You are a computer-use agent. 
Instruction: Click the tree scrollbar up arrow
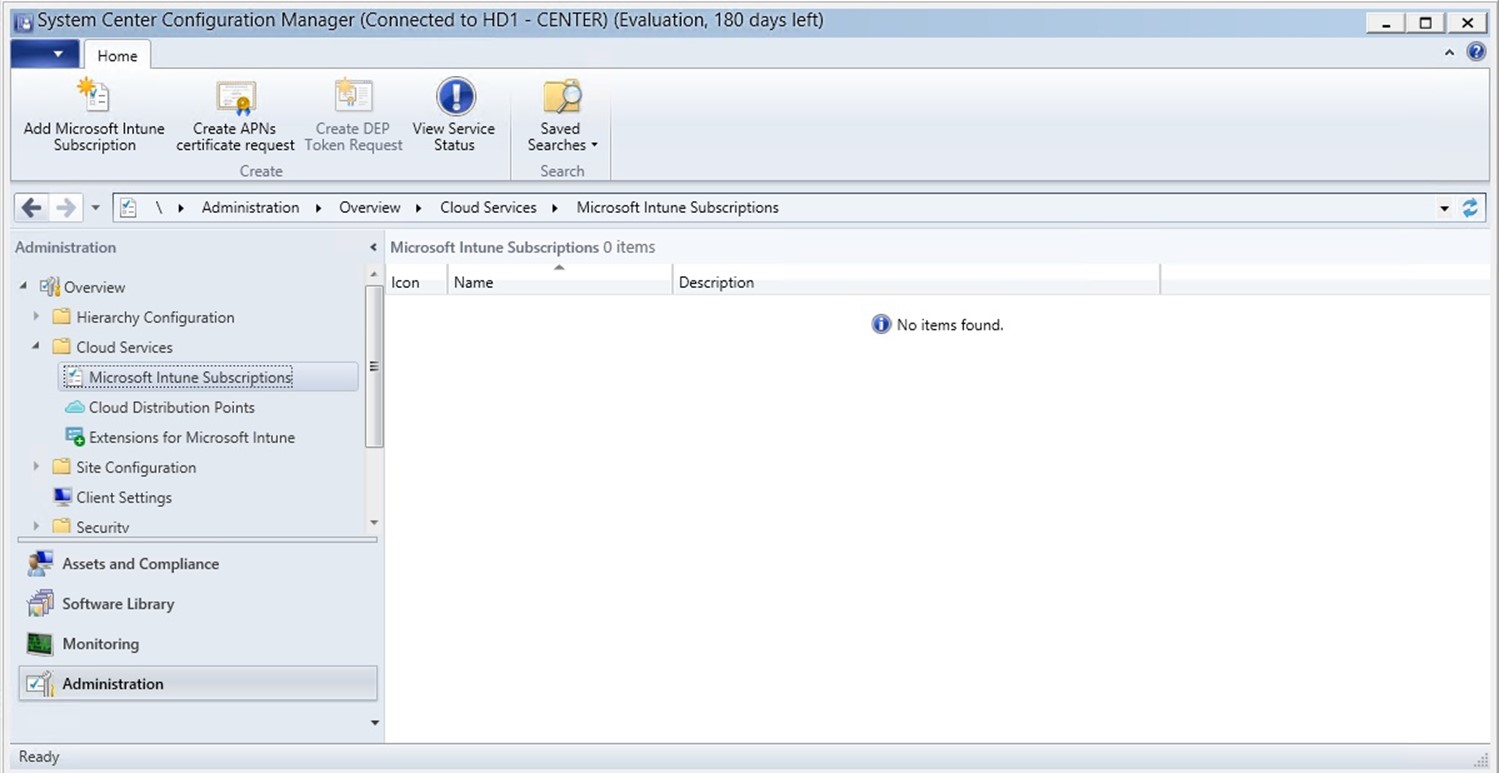(x=374, y=274)
